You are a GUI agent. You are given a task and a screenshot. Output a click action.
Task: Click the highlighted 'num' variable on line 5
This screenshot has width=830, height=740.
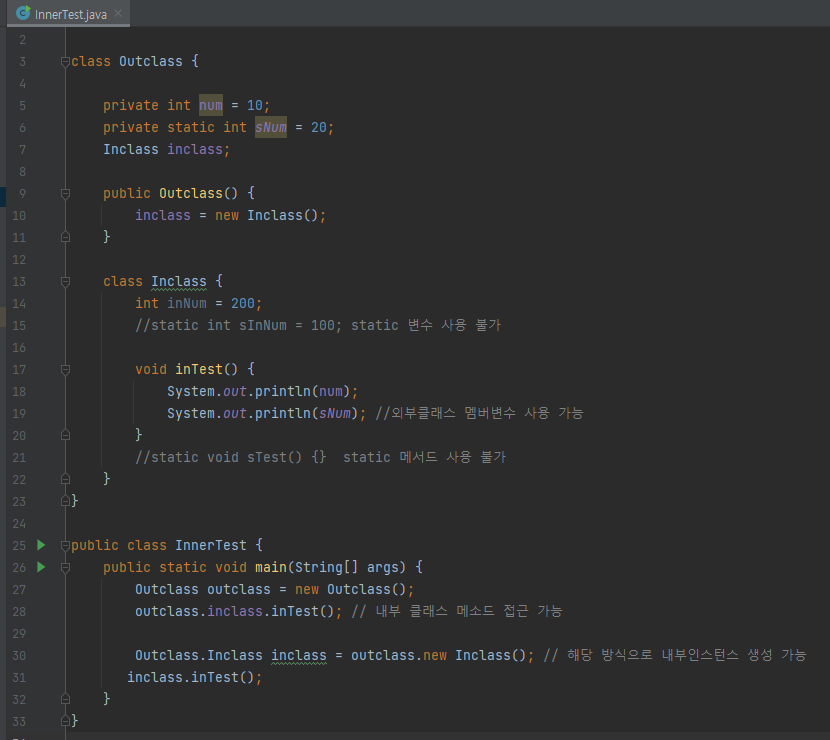[x=211, y=105]
